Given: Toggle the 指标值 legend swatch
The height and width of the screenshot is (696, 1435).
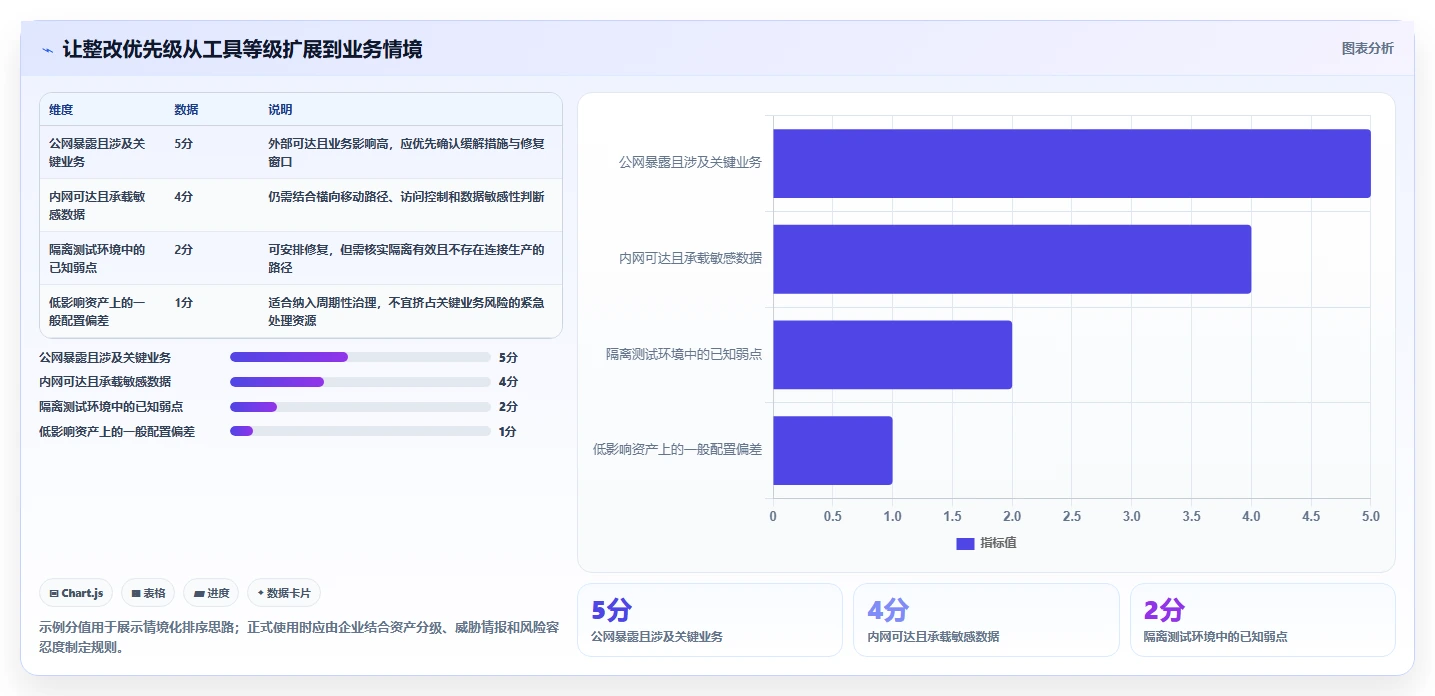Looking at the screenshot, I should point(965,543).
